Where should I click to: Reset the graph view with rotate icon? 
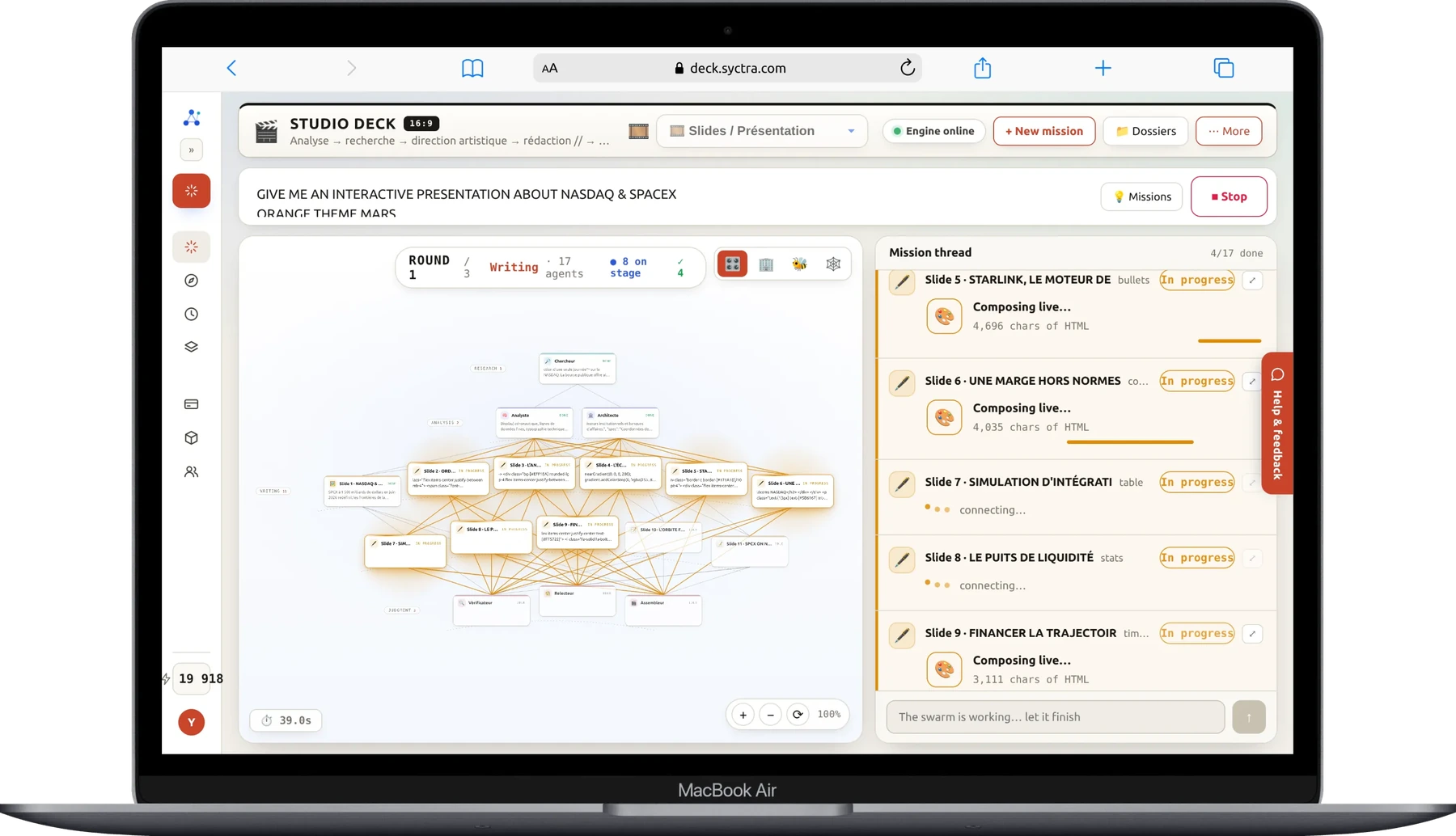798,715
